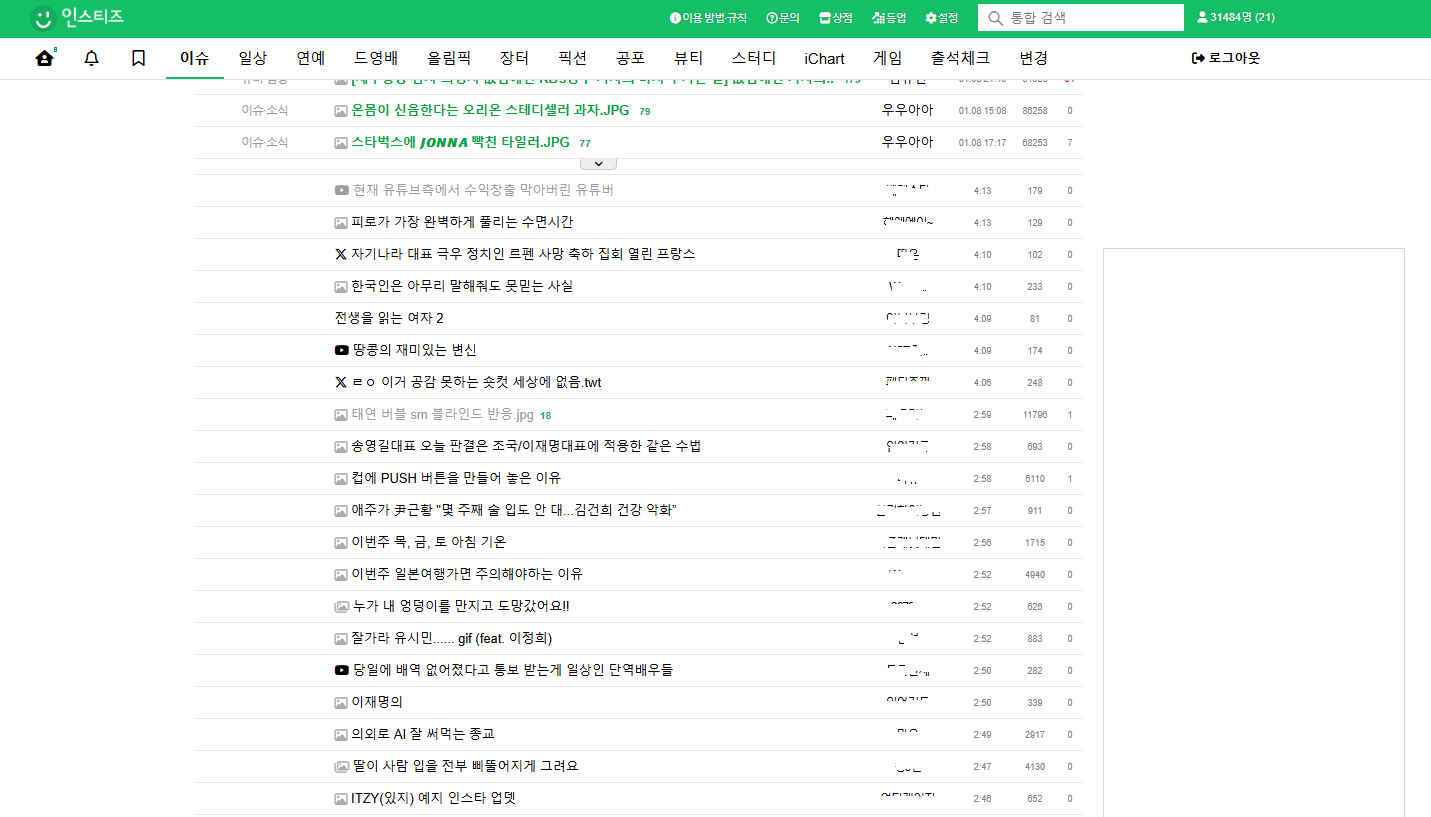Click image icon on 송영길대표 post

(341, 446)
